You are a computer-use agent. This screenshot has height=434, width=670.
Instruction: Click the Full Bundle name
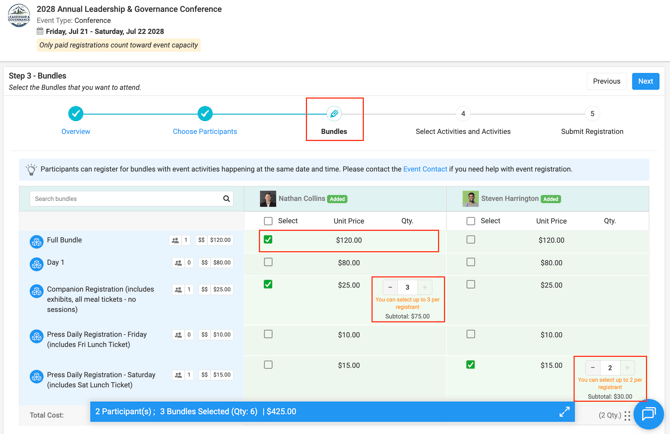tap(64, 240)
